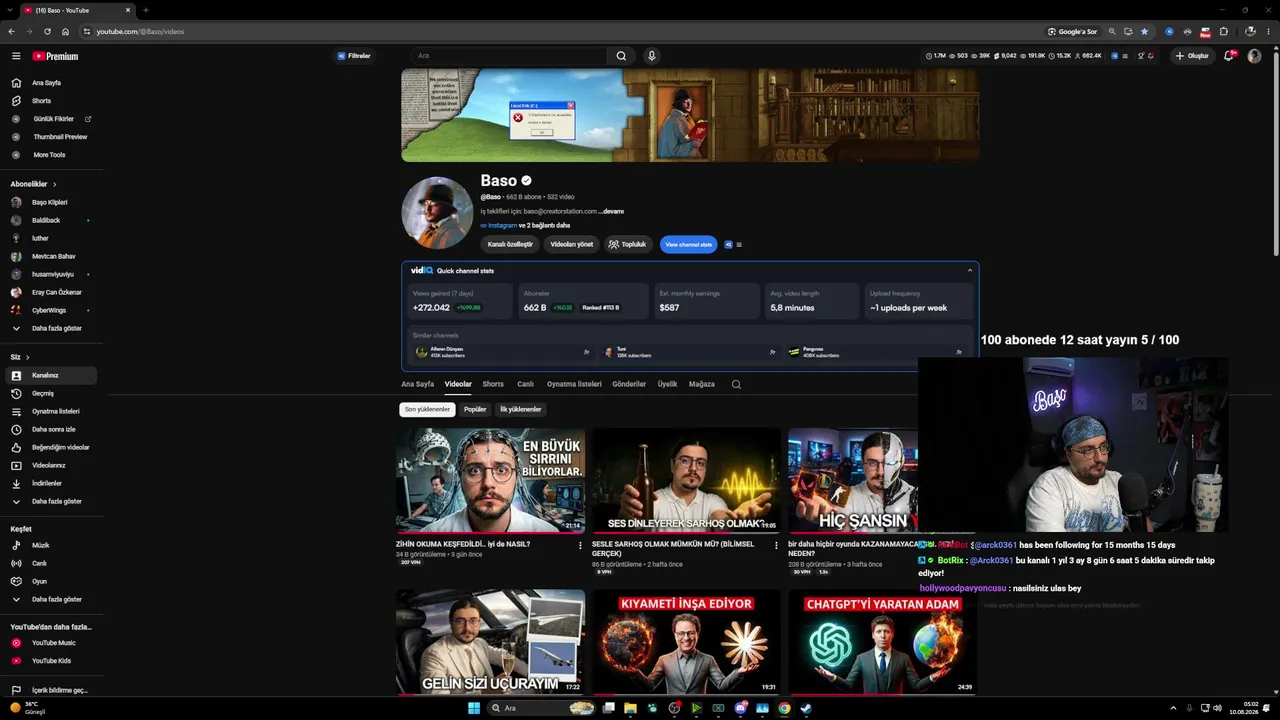Open YouTube Kids from sidebar
1280x720 pixels.
49,661
